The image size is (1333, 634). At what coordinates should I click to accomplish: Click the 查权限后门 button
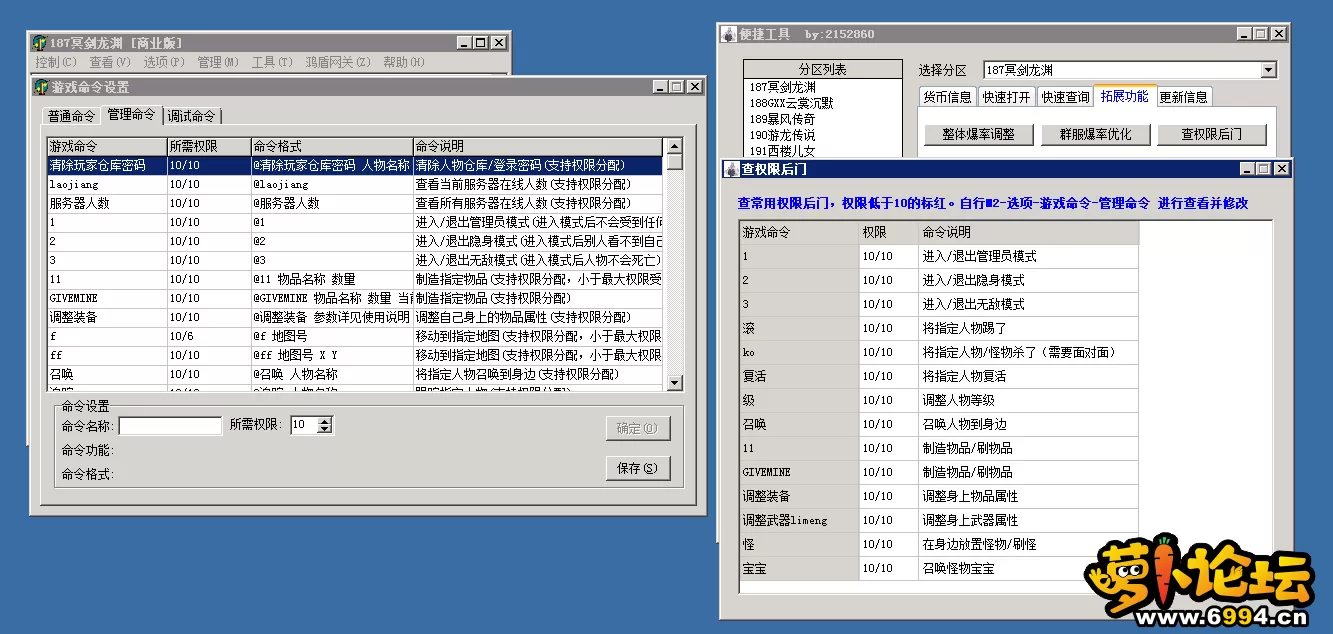tap(1211, 134)
